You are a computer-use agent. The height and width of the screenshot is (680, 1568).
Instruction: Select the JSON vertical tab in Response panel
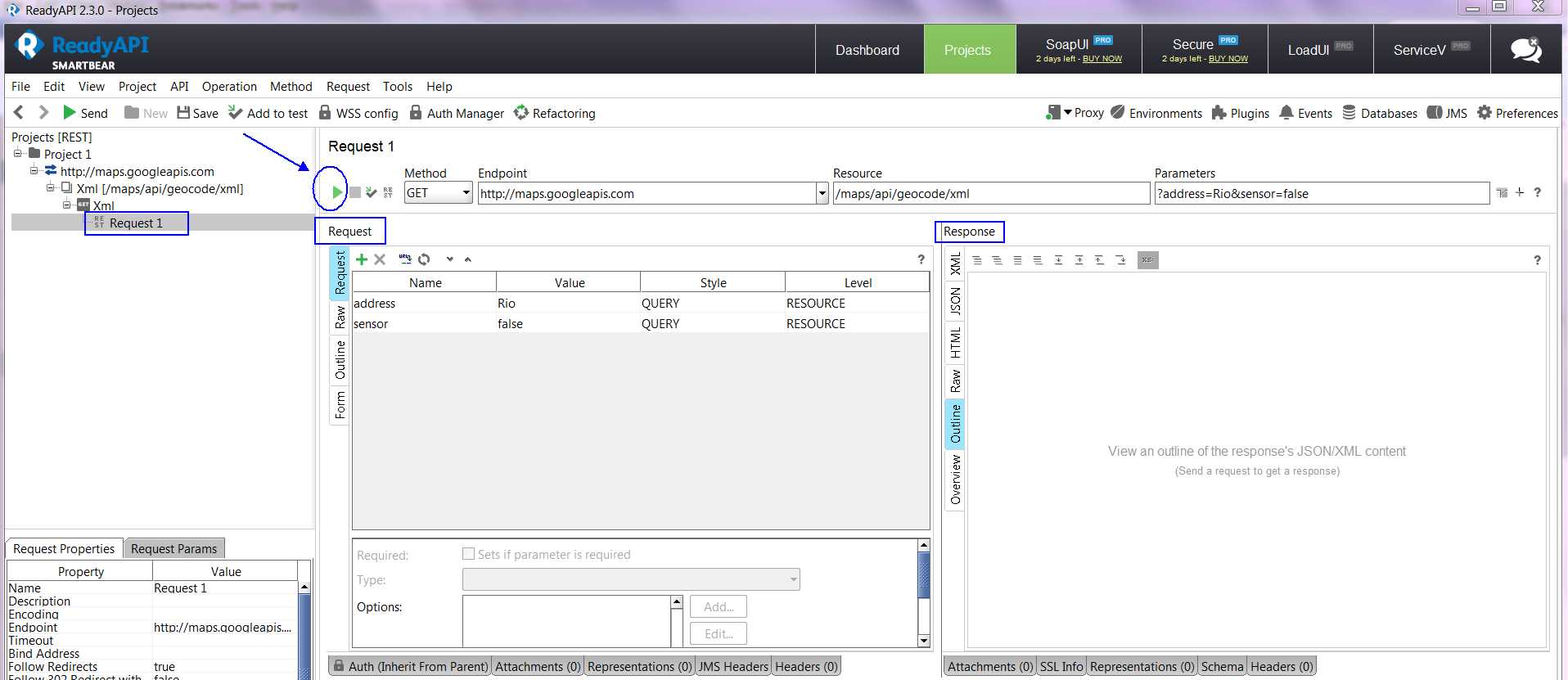pos(954,302)
